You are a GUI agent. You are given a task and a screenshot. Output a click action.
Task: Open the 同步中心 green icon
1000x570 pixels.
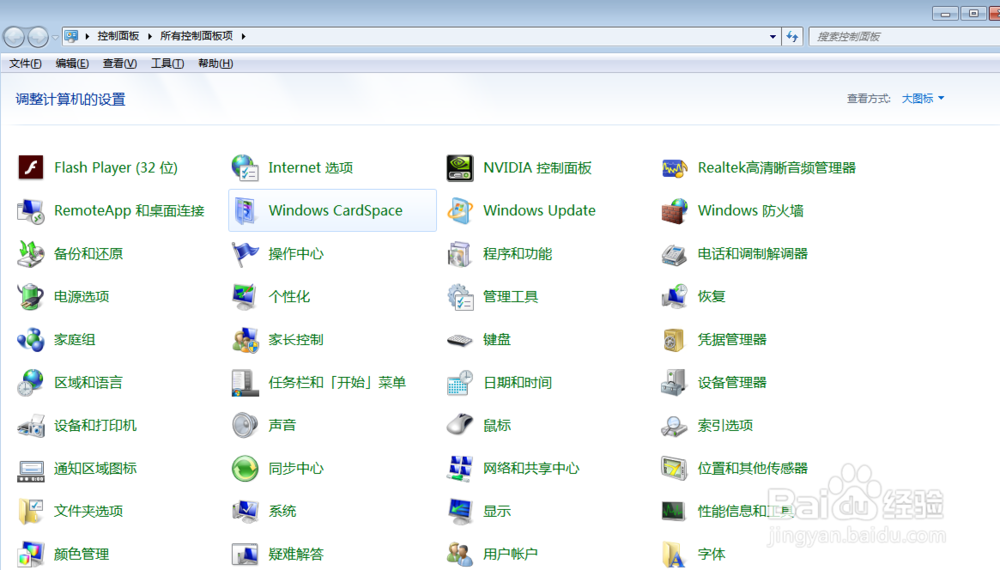(x=245, y=469)
